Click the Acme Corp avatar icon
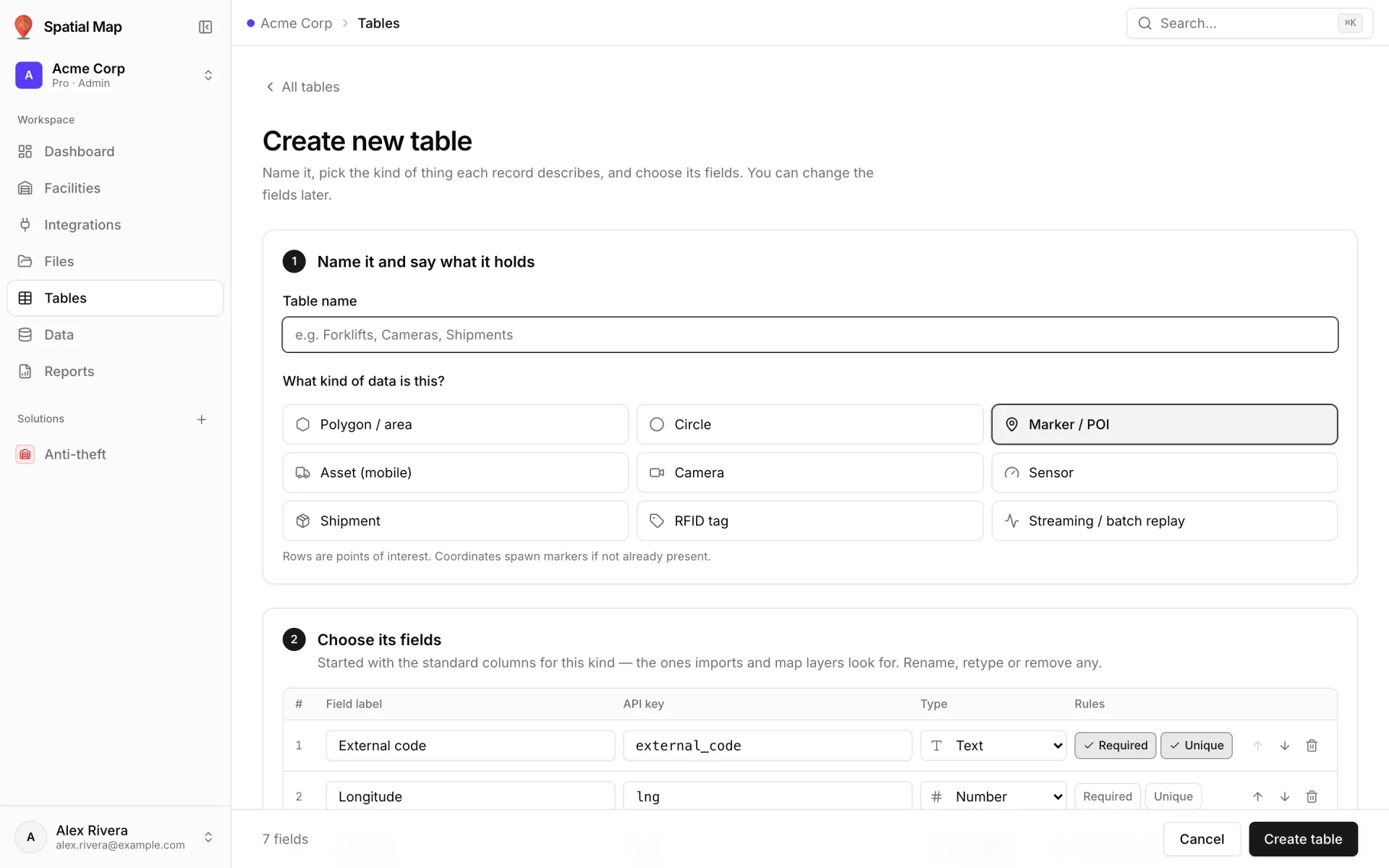The width and height of the screenshot is (1389, 868). (29, 75)
